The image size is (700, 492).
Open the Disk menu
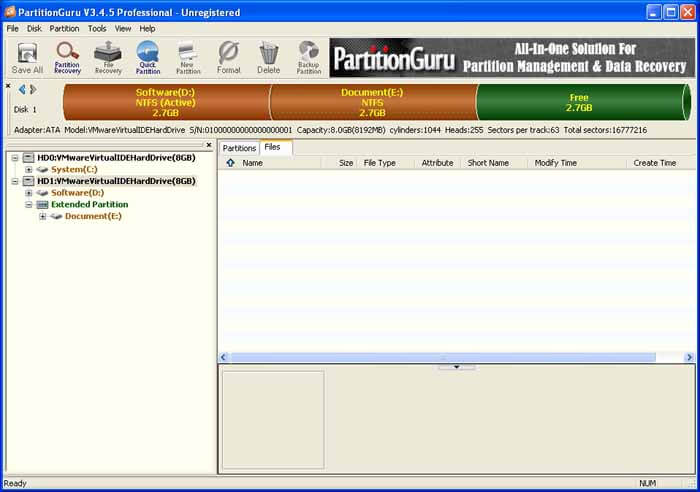34,29
